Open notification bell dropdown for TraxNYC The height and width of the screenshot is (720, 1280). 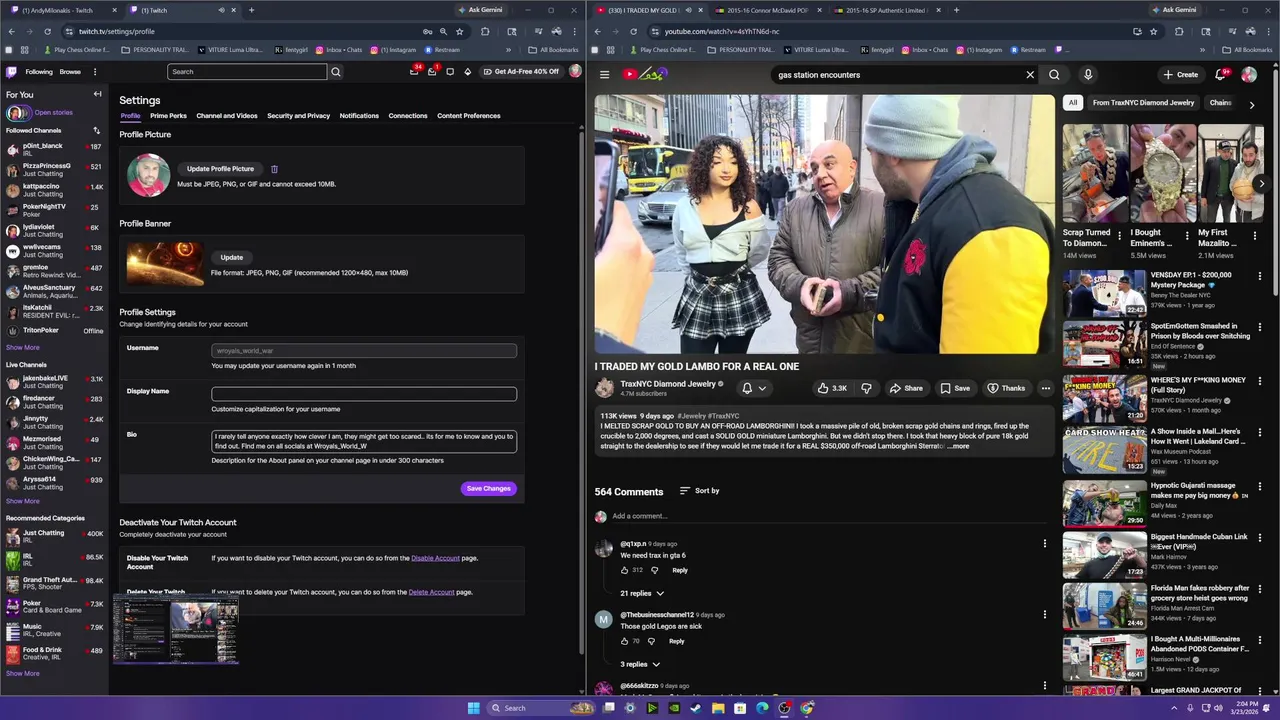point(753,388)
